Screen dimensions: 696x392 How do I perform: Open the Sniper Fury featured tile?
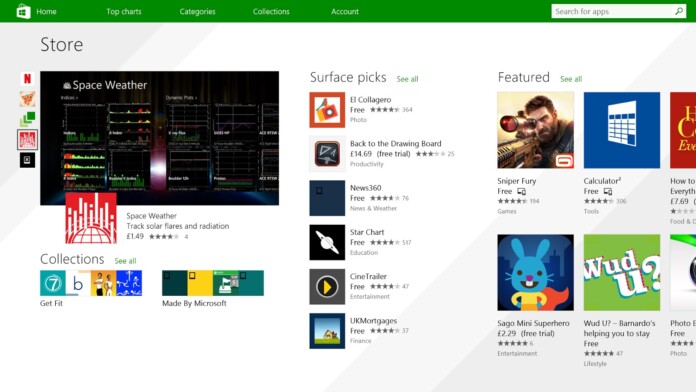[535, 130]
